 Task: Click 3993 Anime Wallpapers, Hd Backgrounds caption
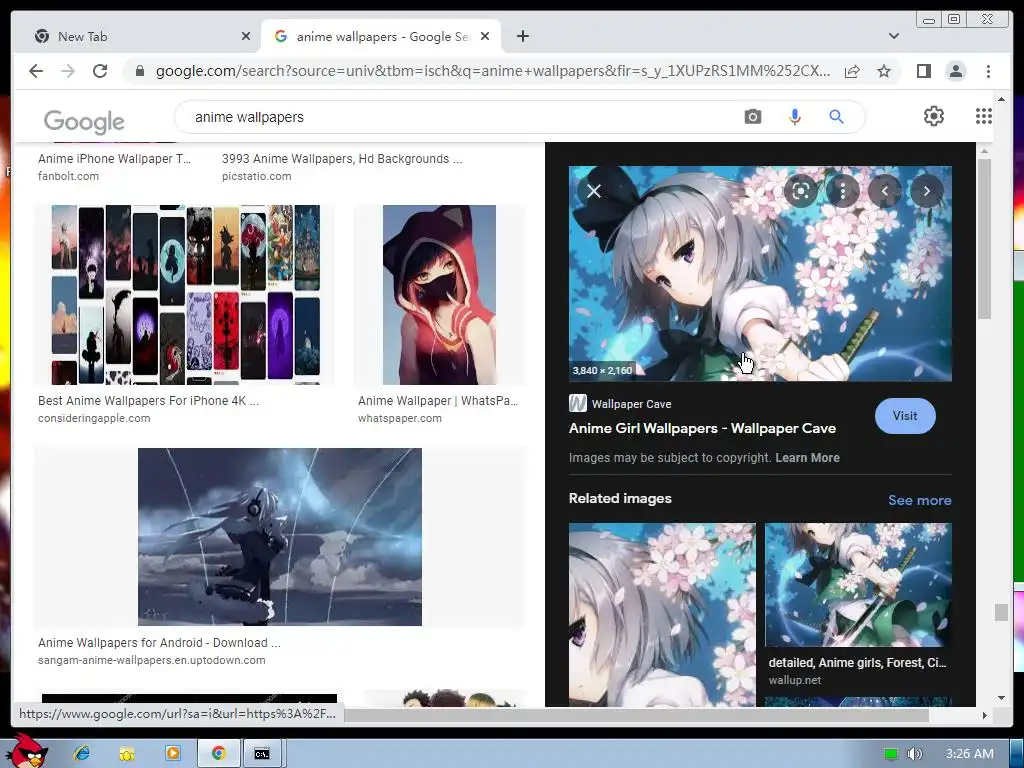[342, 159]
